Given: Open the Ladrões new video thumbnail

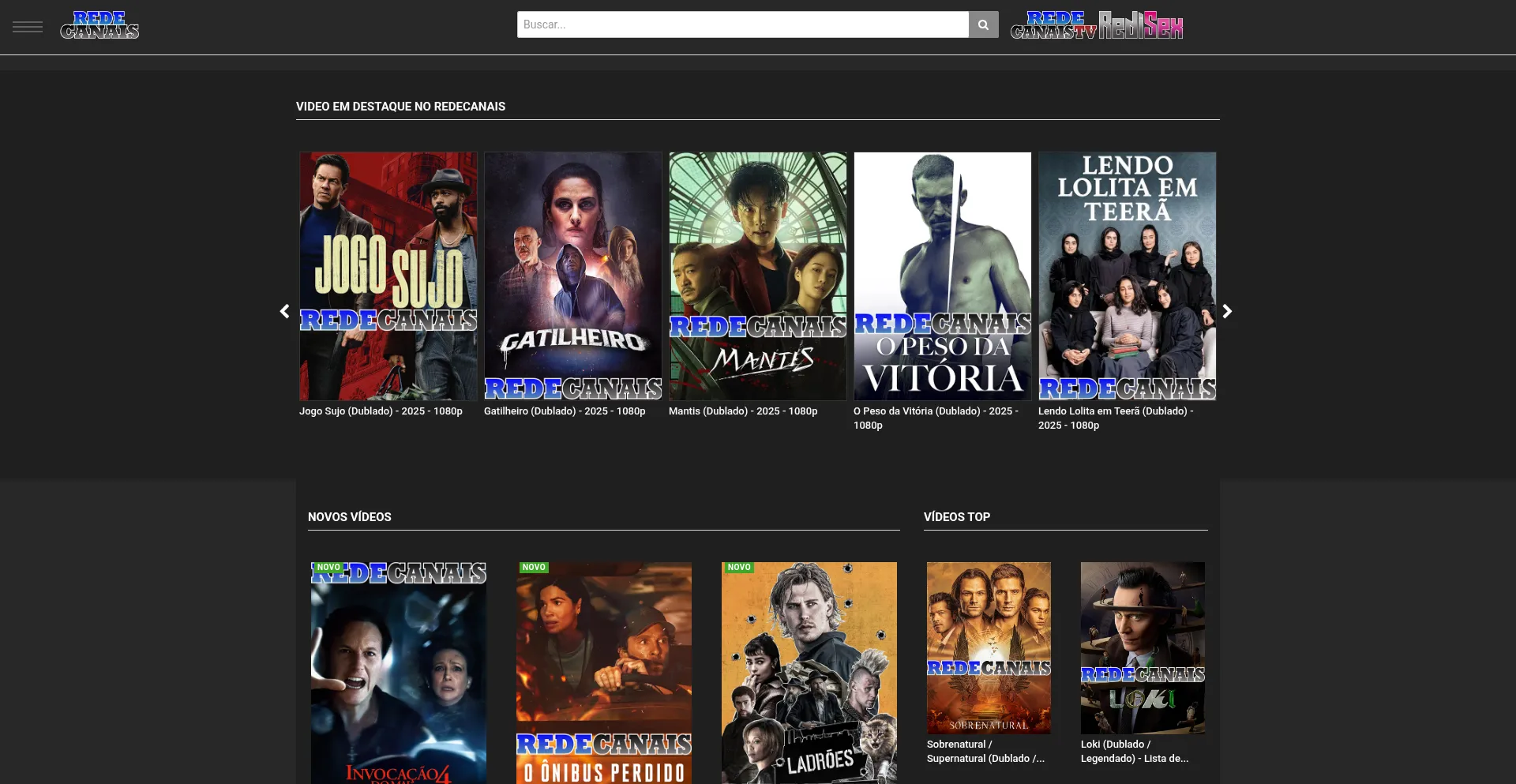Looking at the screenshot, I should [809, 673].
